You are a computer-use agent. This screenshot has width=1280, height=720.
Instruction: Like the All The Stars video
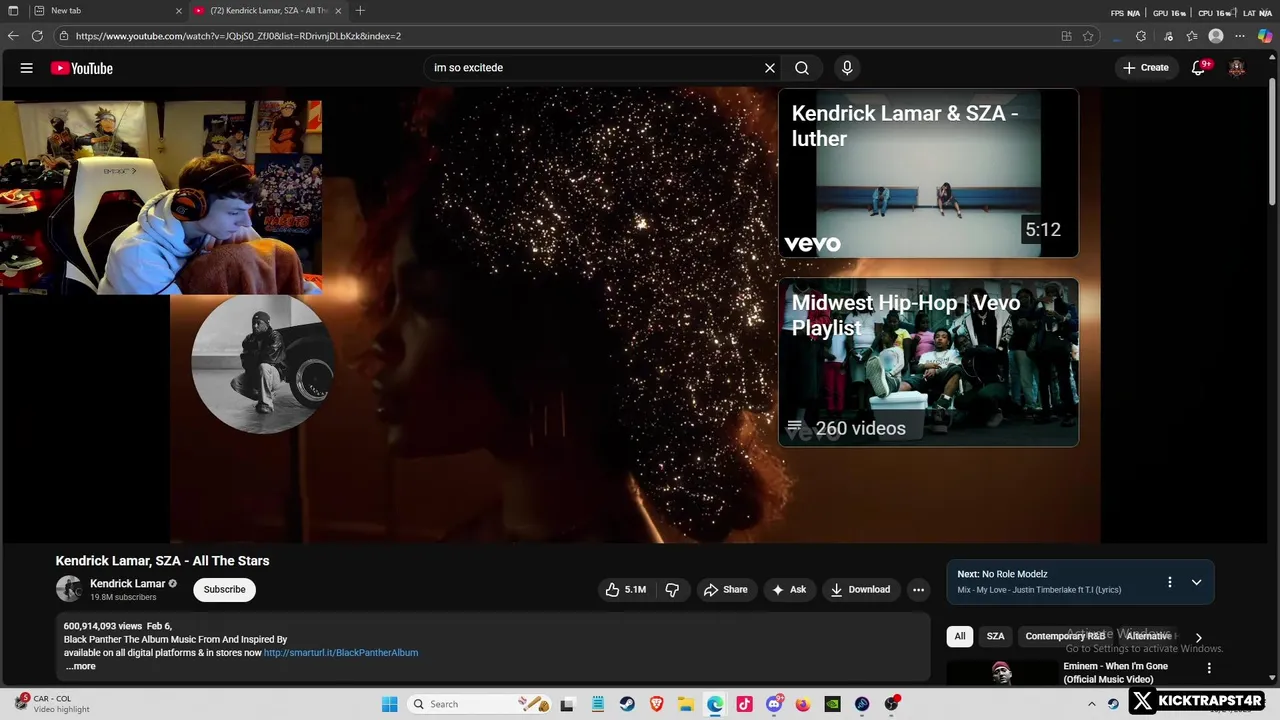click(625, 590)
